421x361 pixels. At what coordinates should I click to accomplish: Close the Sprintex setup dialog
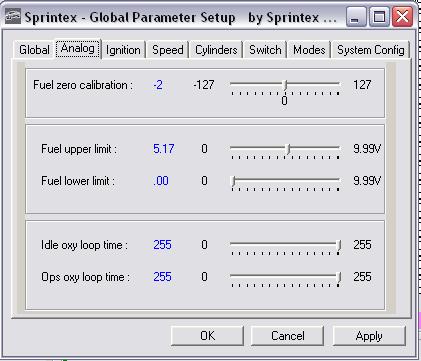403,17
